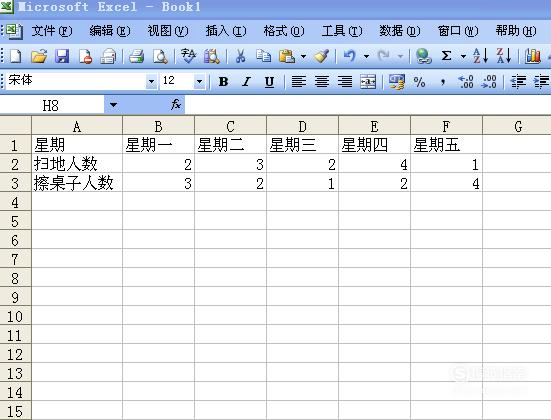Open the 窗口(W) menu
Image resolution: width=551 pixels, height=420 pixels.
458,31
